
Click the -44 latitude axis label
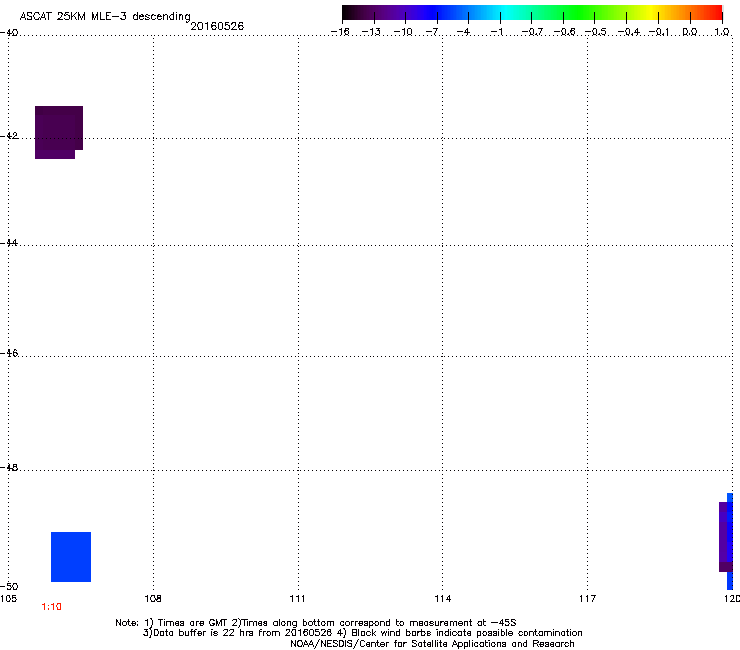point(9,243)
